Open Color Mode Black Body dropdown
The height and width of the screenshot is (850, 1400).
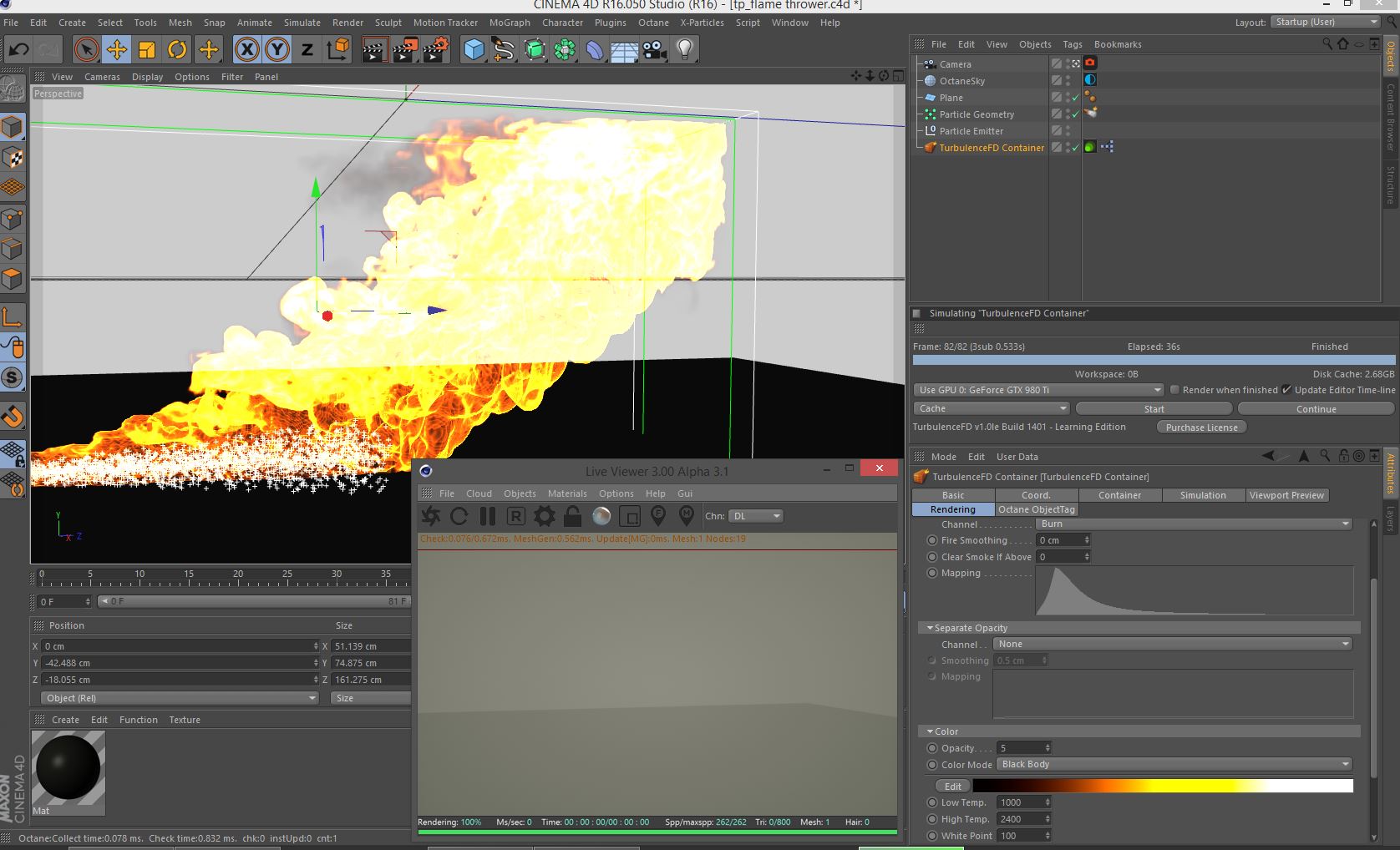click(x=1174, y=765)
